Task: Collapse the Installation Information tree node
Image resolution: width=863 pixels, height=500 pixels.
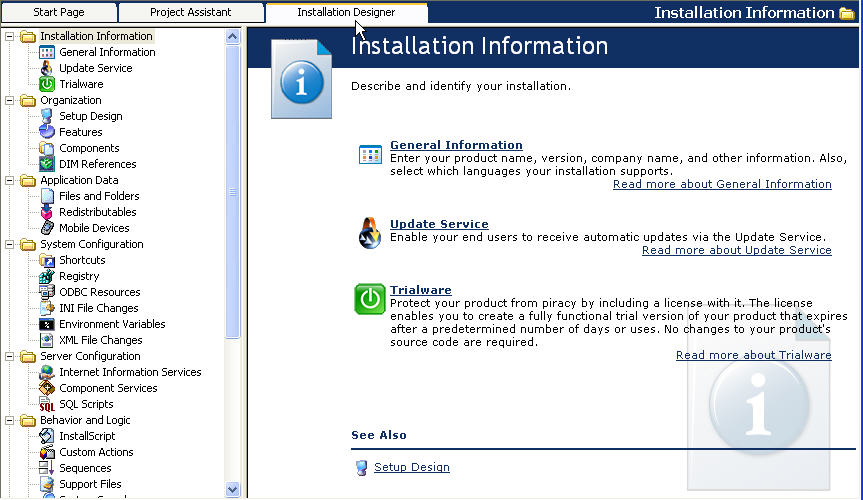Action: pyautogui.click(x=10, y=36)
